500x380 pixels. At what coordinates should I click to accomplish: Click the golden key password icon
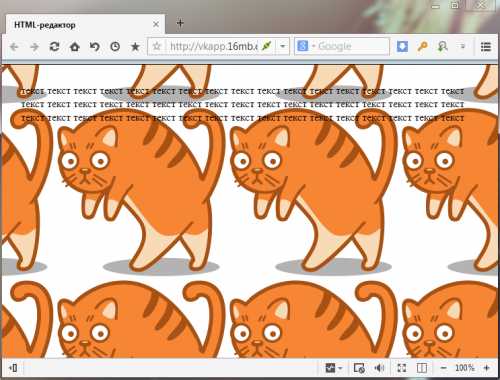pyautogui.click(x=422, y=46)
